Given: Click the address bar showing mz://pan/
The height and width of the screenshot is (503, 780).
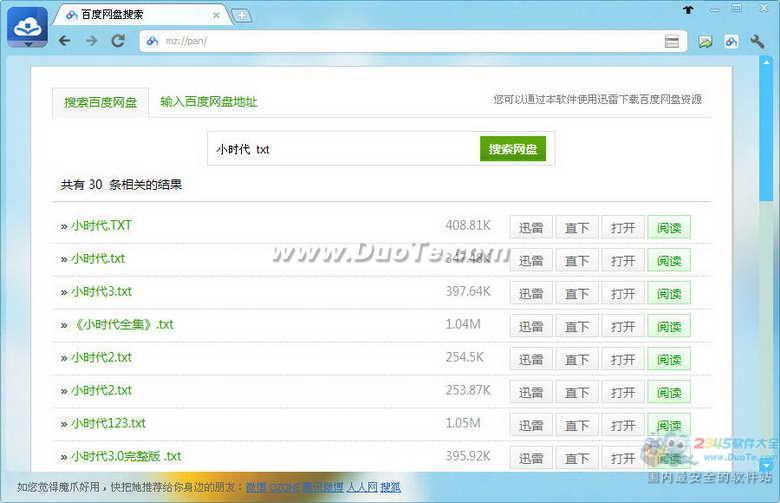Looking at the screenshot, I should (413, 41).
